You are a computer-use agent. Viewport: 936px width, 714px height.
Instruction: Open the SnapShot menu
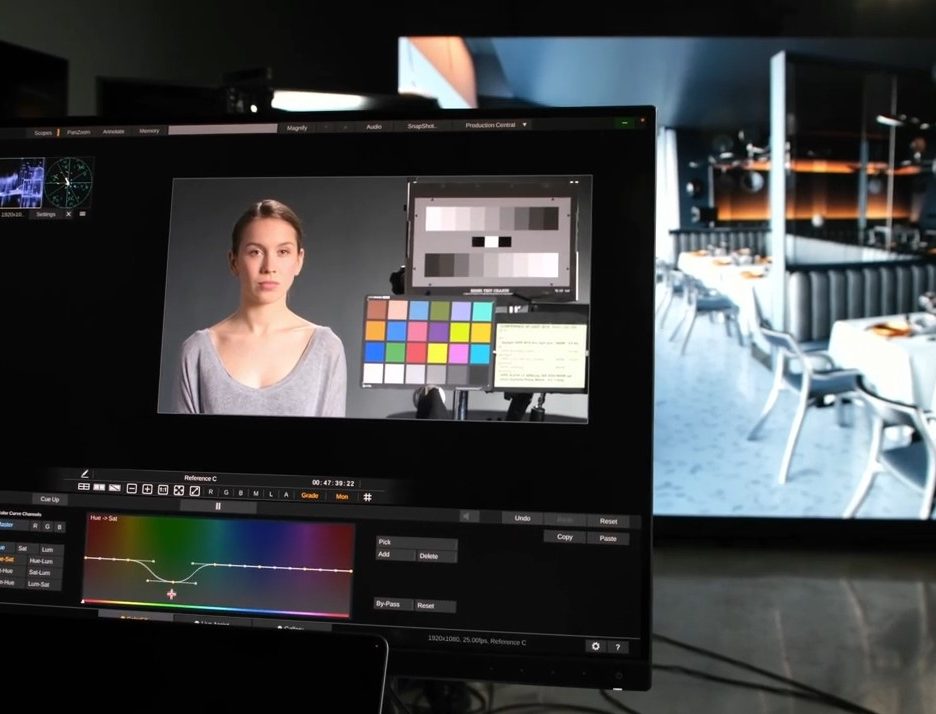423,126
